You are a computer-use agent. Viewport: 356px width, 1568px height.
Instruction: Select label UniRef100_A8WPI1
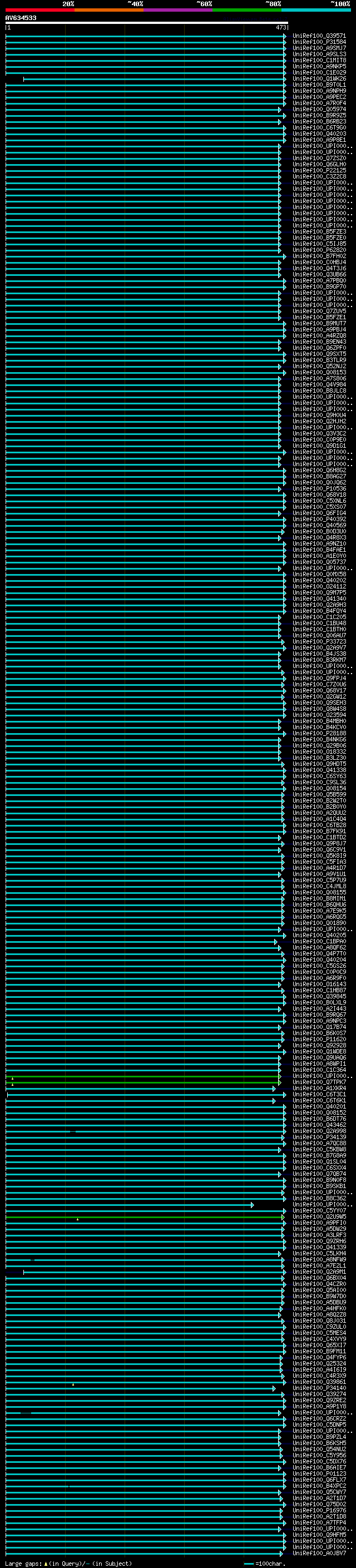click(319, 1064)
